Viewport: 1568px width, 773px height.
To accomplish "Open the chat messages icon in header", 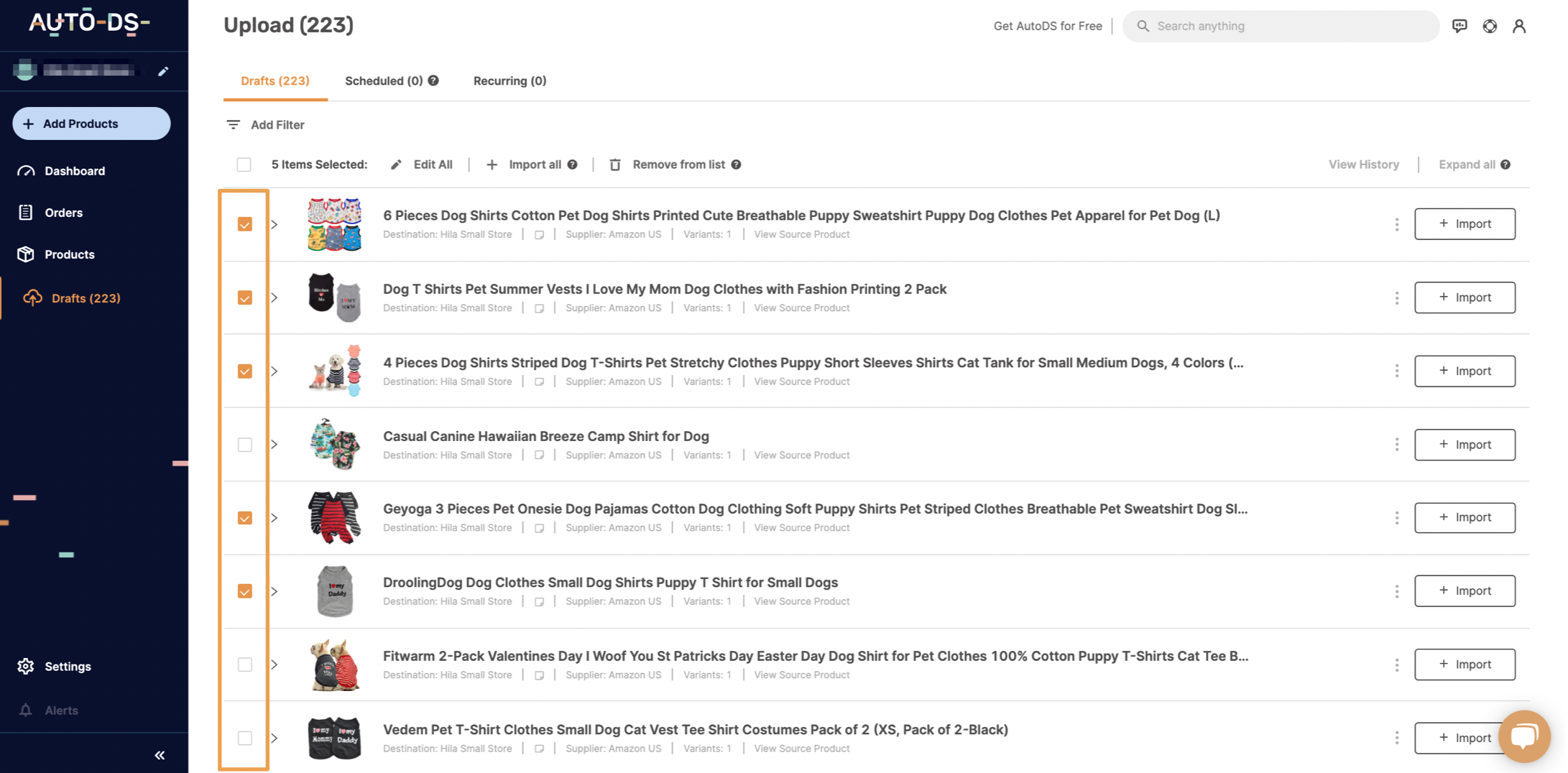I will [x=1459, y=26].
